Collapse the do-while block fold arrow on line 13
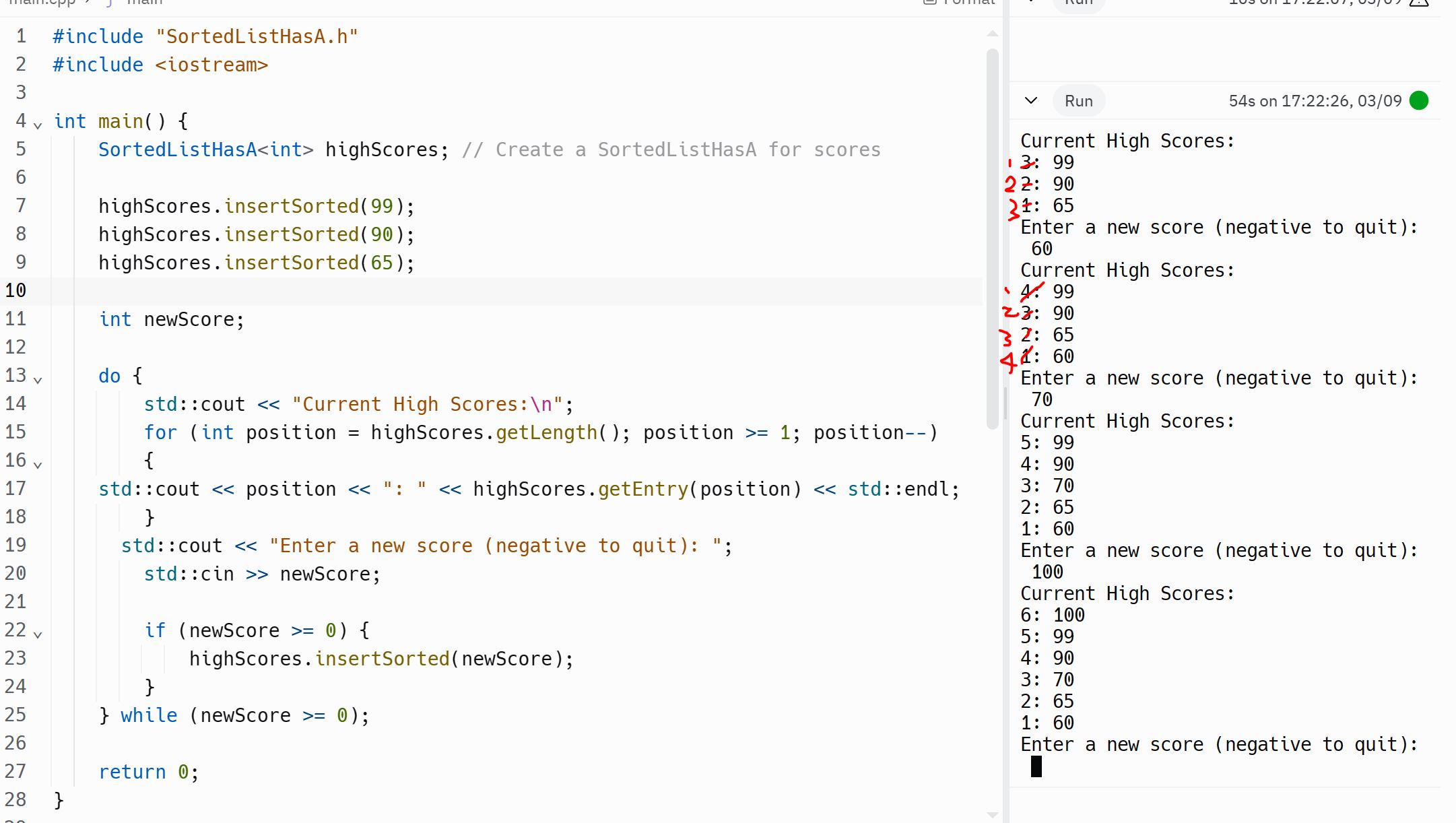This screenshot has width=1456, height=823. [x=38, y=380]
